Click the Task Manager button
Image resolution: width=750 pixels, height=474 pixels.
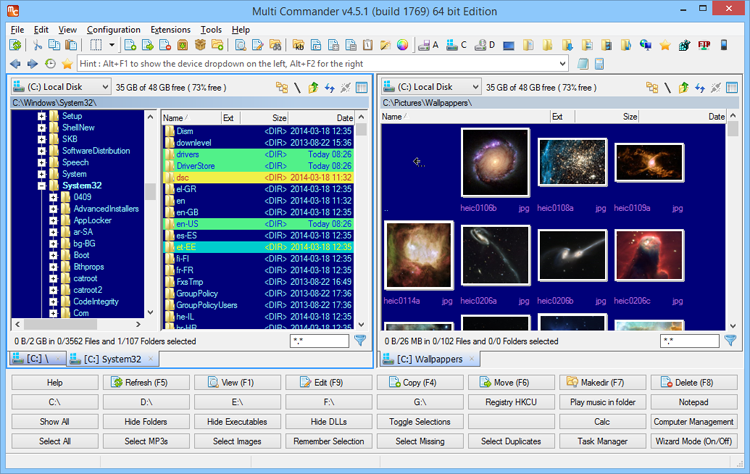604,441
